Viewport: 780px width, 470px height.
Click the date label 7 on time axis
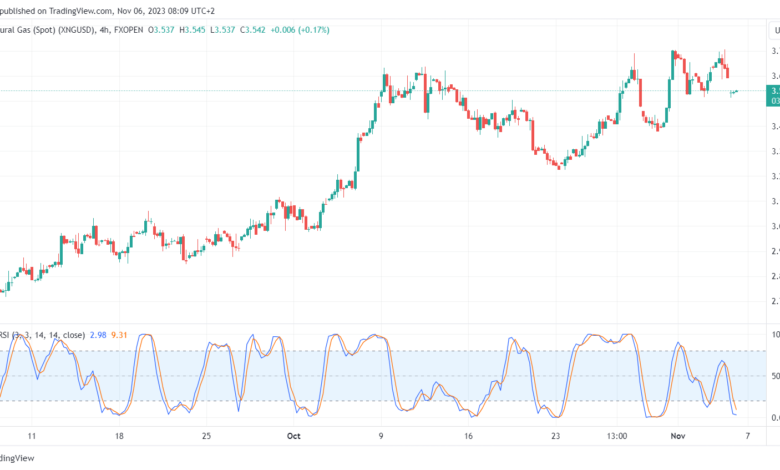click(x=748, y=436)
